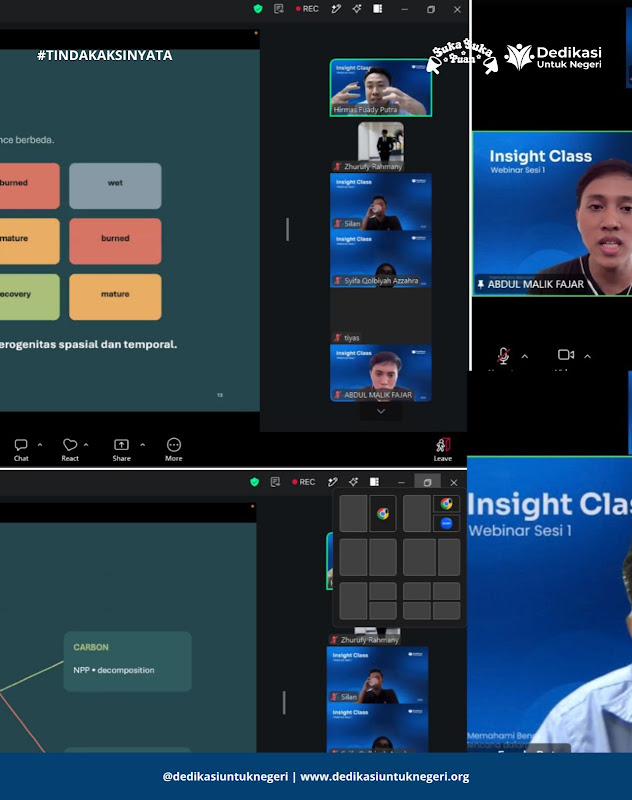Click 'NPP • decomposition' text
This screenshot has height=800, width=632.
114,670
